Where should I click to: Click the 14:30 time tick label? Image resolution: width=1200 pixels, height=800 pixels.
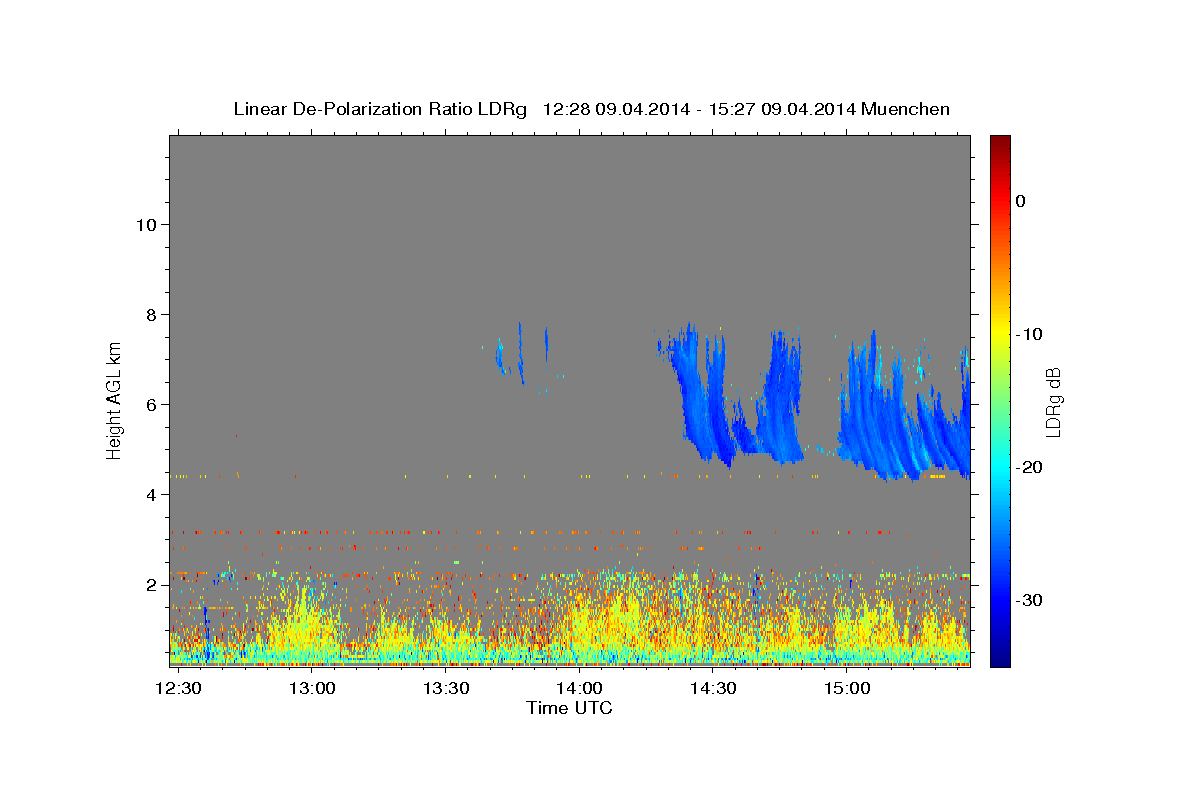[x=713, y=689]
